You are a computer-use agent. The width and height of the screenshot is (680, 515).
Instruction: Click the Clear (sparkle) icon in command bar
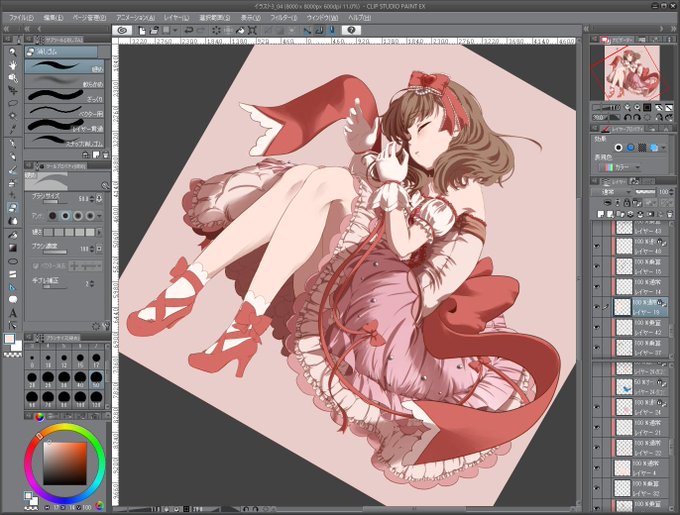click(216, 30)
